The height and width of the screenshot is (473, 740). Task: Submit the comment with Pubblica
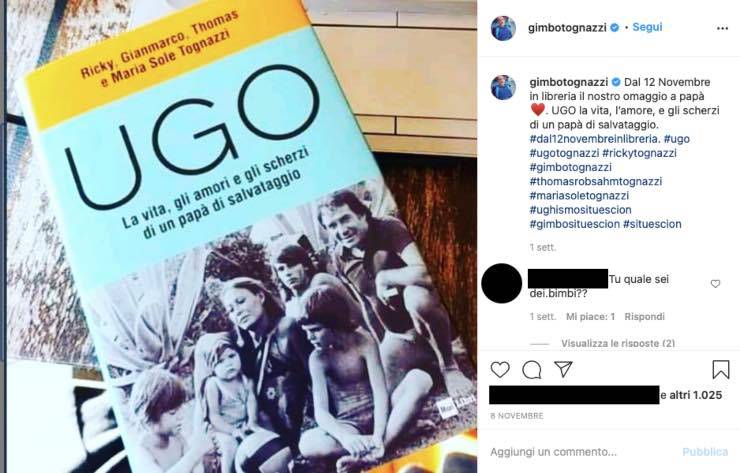[x=705, y=452]
